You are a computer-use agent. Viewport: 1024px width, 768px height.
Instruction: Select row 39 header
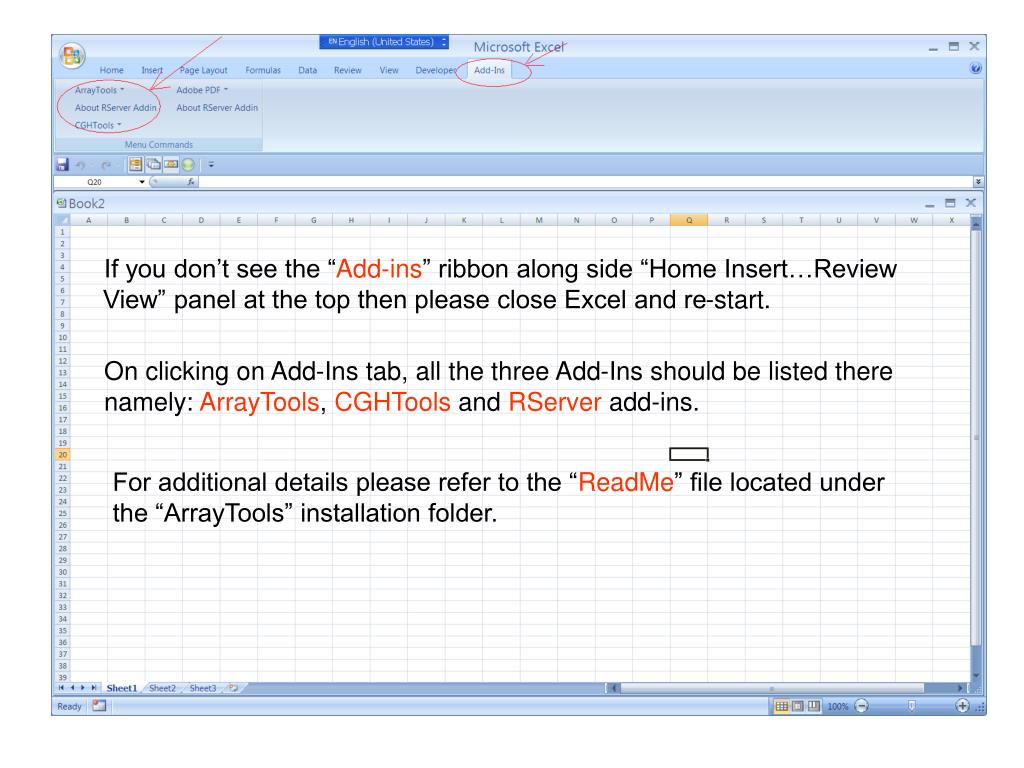pos(62,677)
